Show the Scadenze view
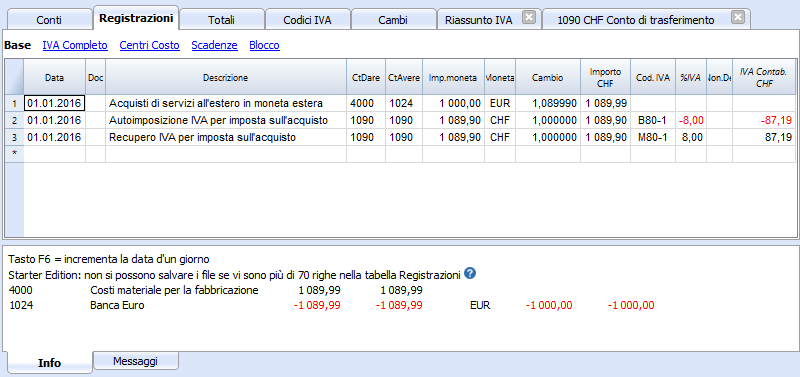Image resolution: width=800 pixels, height=377 pixels. (214, 45)
